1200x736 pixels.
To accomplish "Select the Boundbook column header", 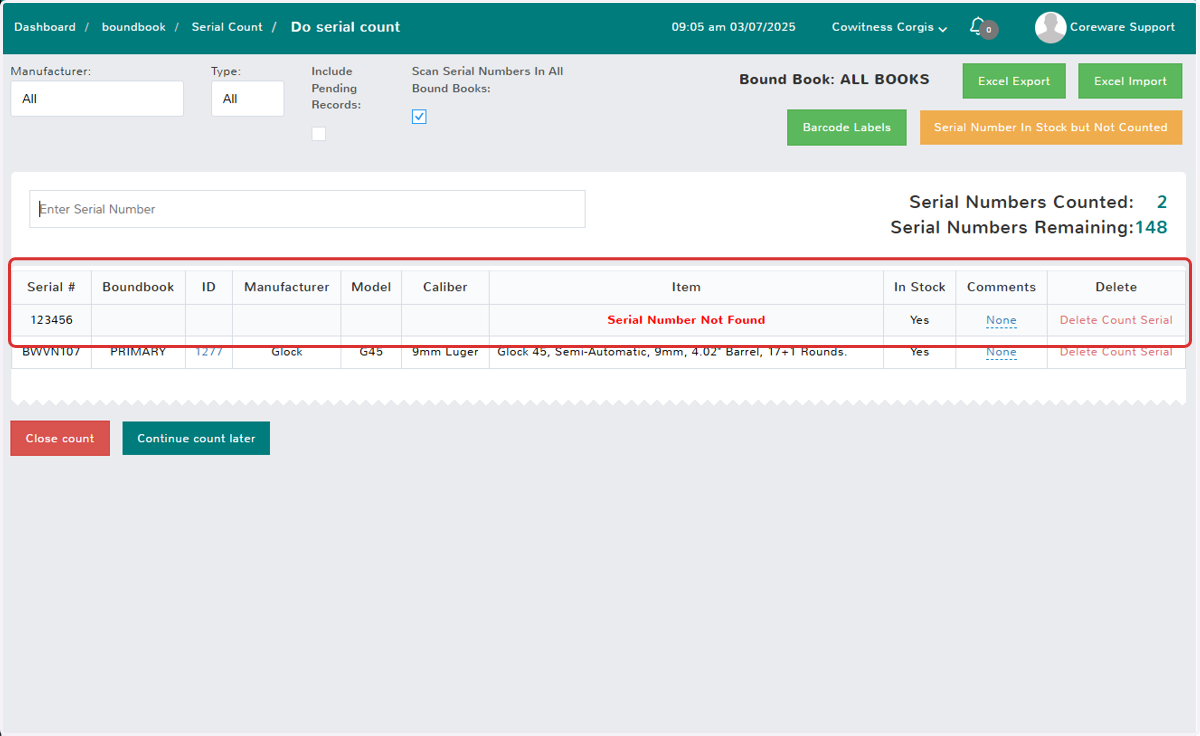I will [138, 287].
